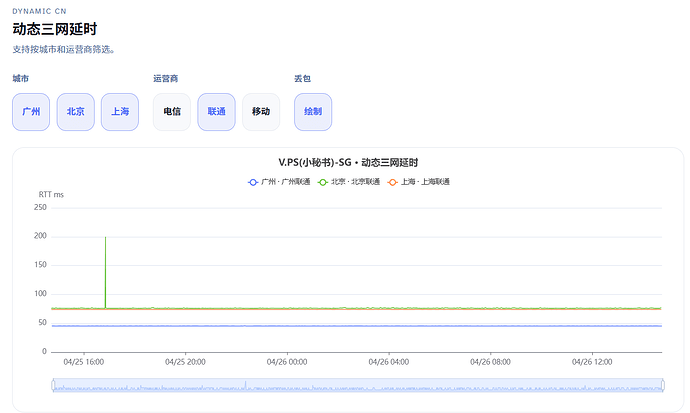Click the left handle of the zoom slider
Screen dimensions: 690x413
coord(53,385)
